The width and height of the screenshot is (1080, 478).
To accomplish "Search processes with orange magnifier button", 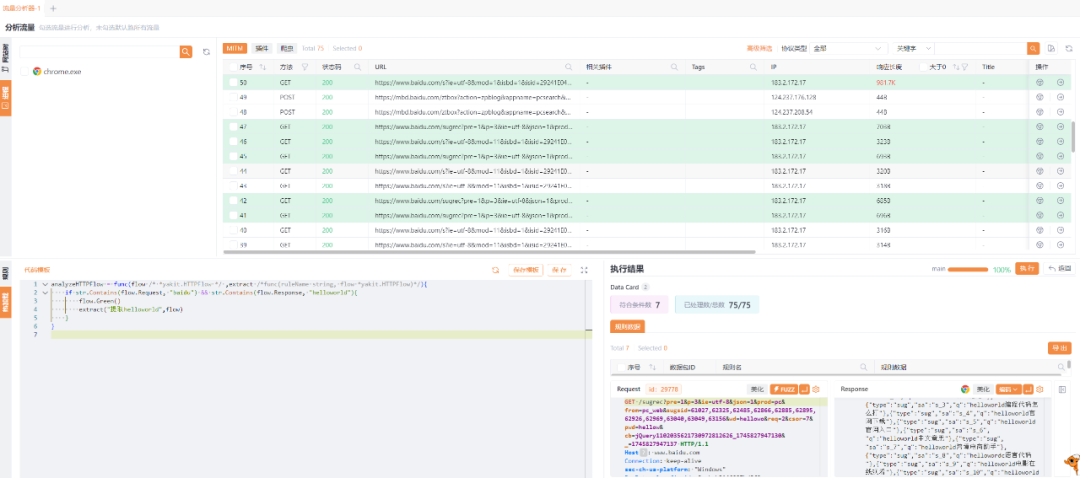I will click(x=185, y=52).
